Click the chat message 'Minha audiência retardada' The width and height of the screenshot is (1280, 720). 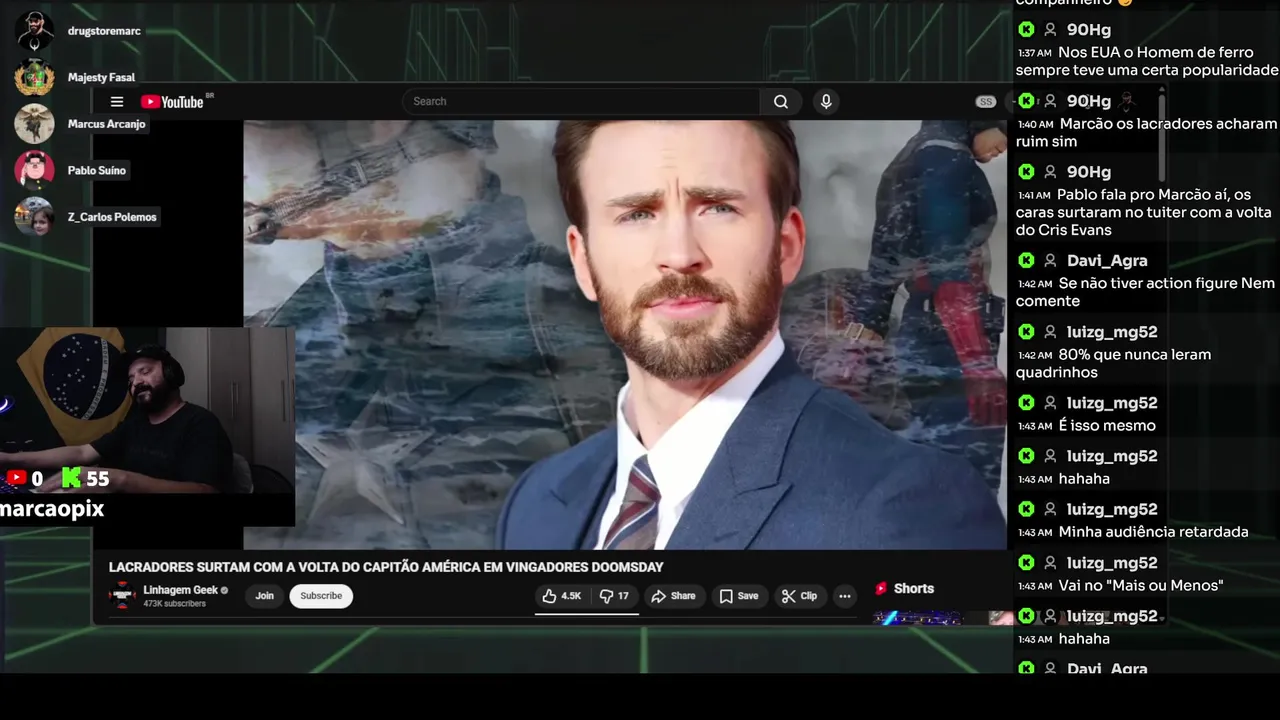pyautogui.click(x=1153, y=532)
